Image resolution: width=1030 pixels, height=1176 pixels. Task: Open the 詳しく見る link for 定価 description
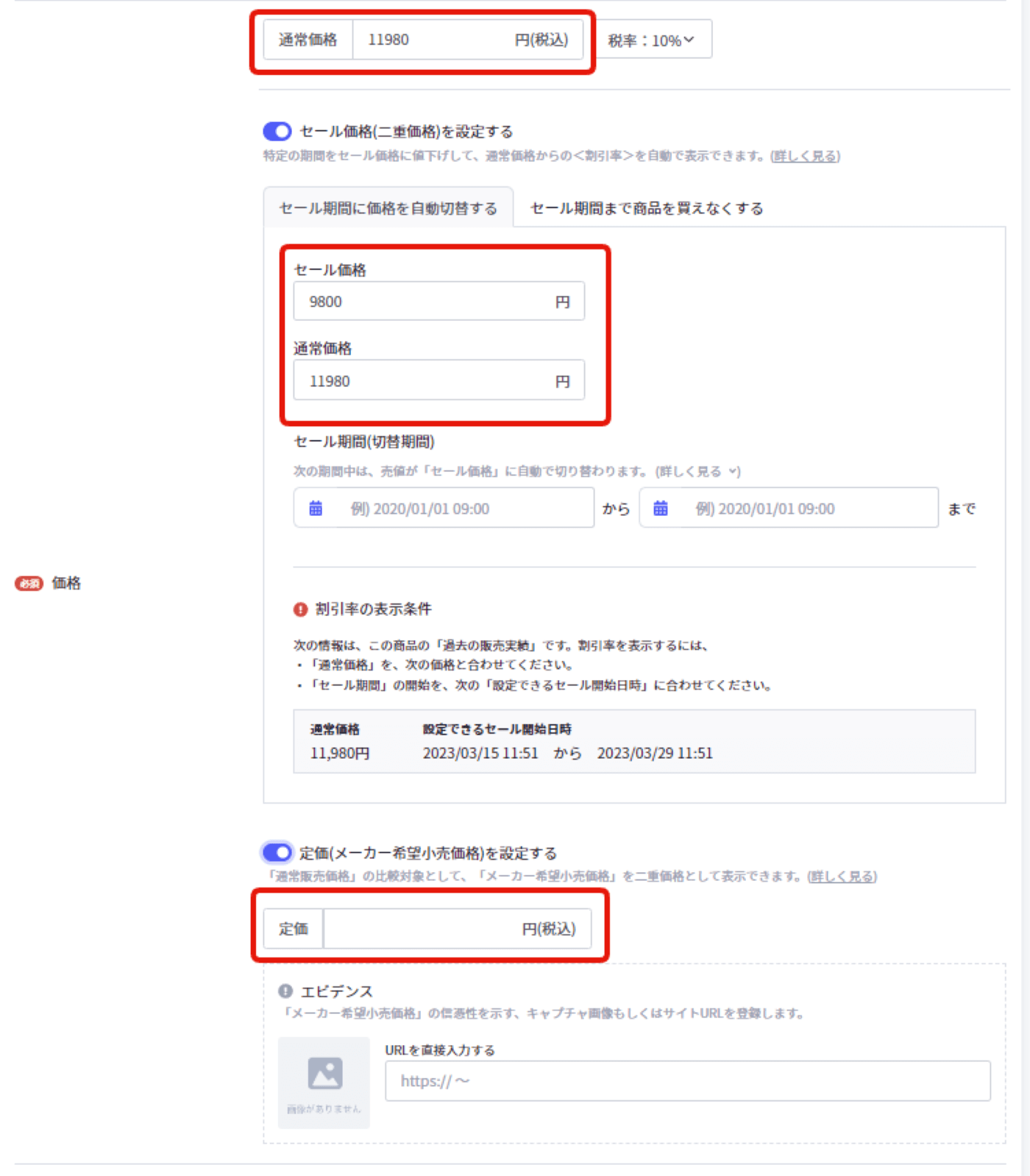click(842, 876)
